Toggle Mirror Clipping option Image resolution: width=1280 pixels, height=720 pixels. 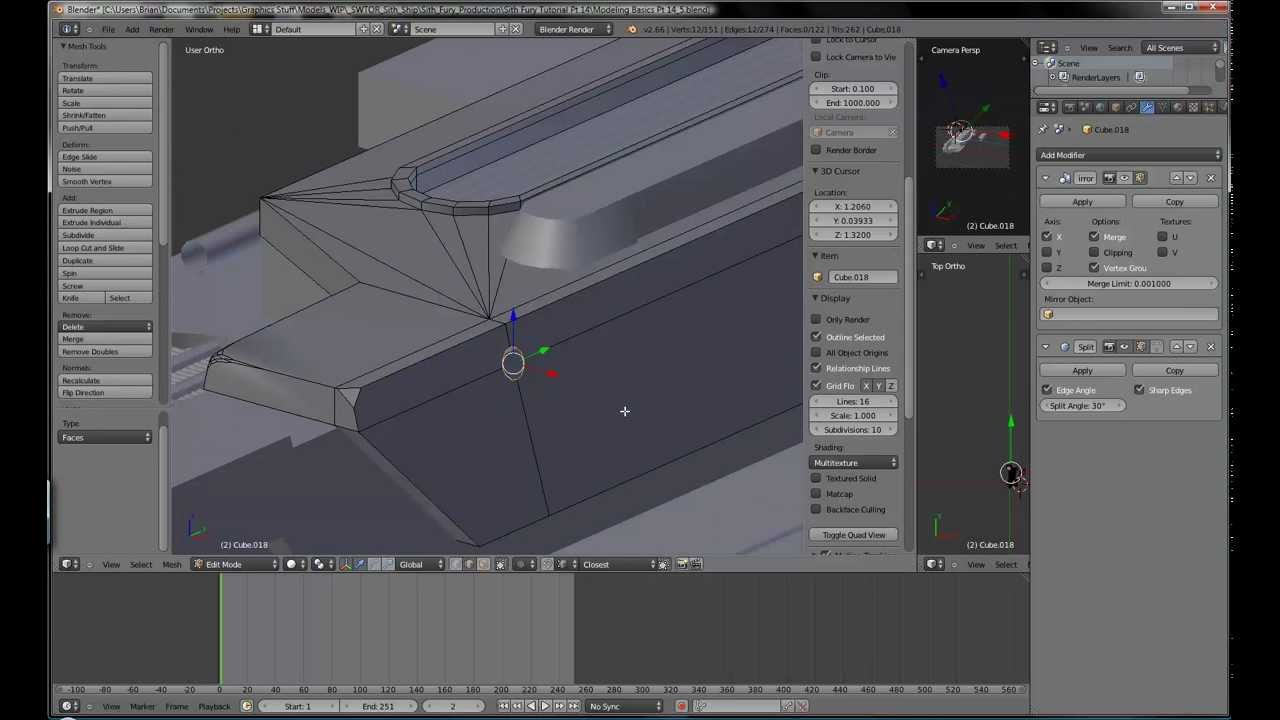tap(1094, 252)
